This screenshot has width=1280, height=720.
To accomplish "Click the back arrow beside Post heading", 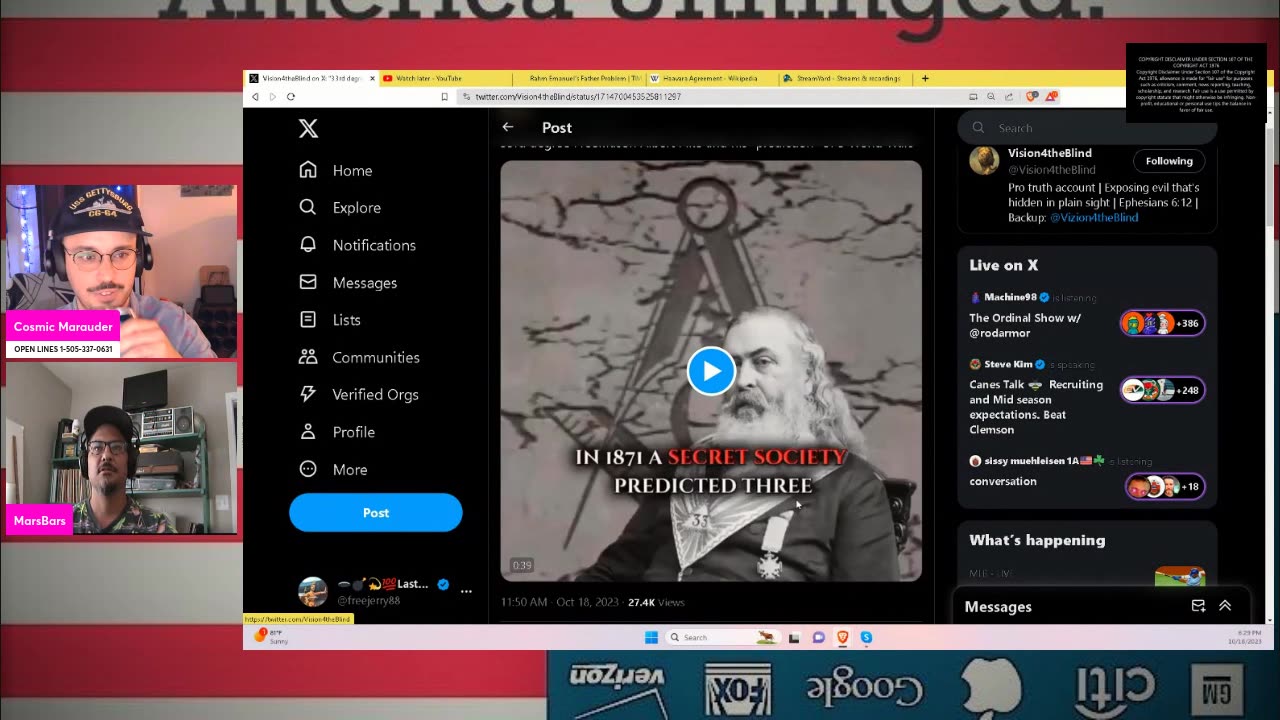I will coord(508,127).
